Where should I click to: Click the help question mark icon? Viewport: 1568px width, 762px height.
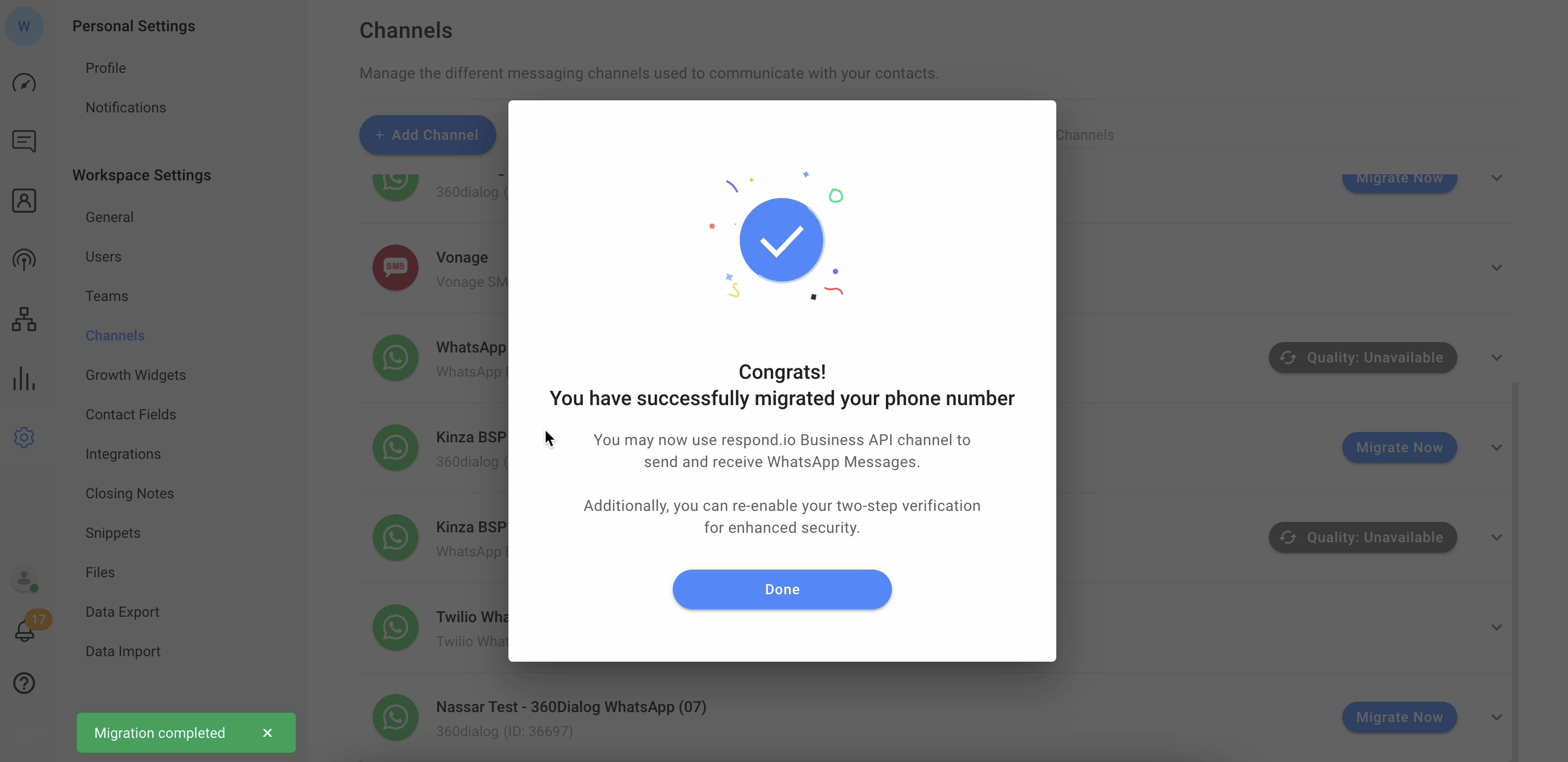point(24,684)
